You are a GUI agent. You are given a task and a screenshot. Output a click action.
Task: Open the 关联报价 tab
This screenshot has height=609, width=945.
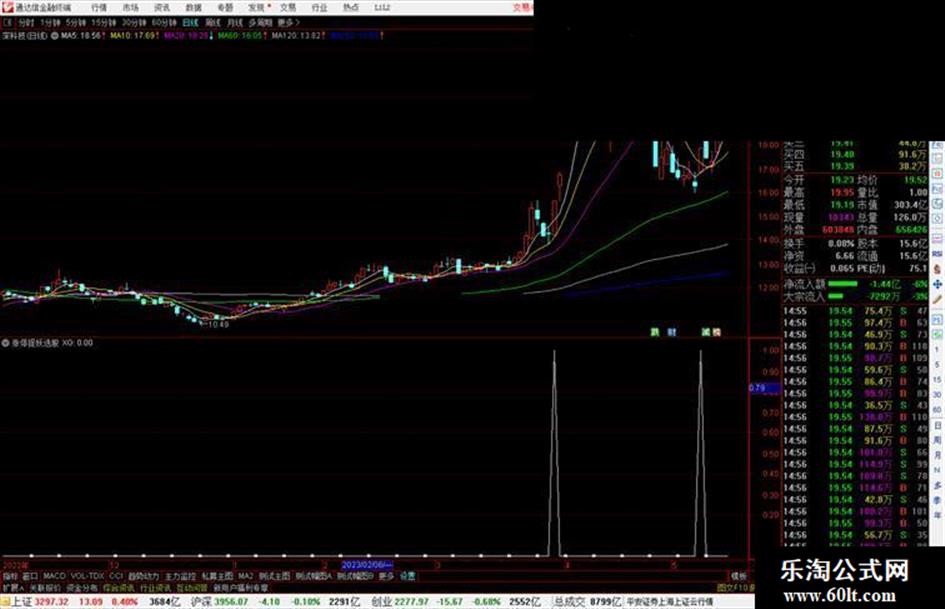(x=45, y=587)
